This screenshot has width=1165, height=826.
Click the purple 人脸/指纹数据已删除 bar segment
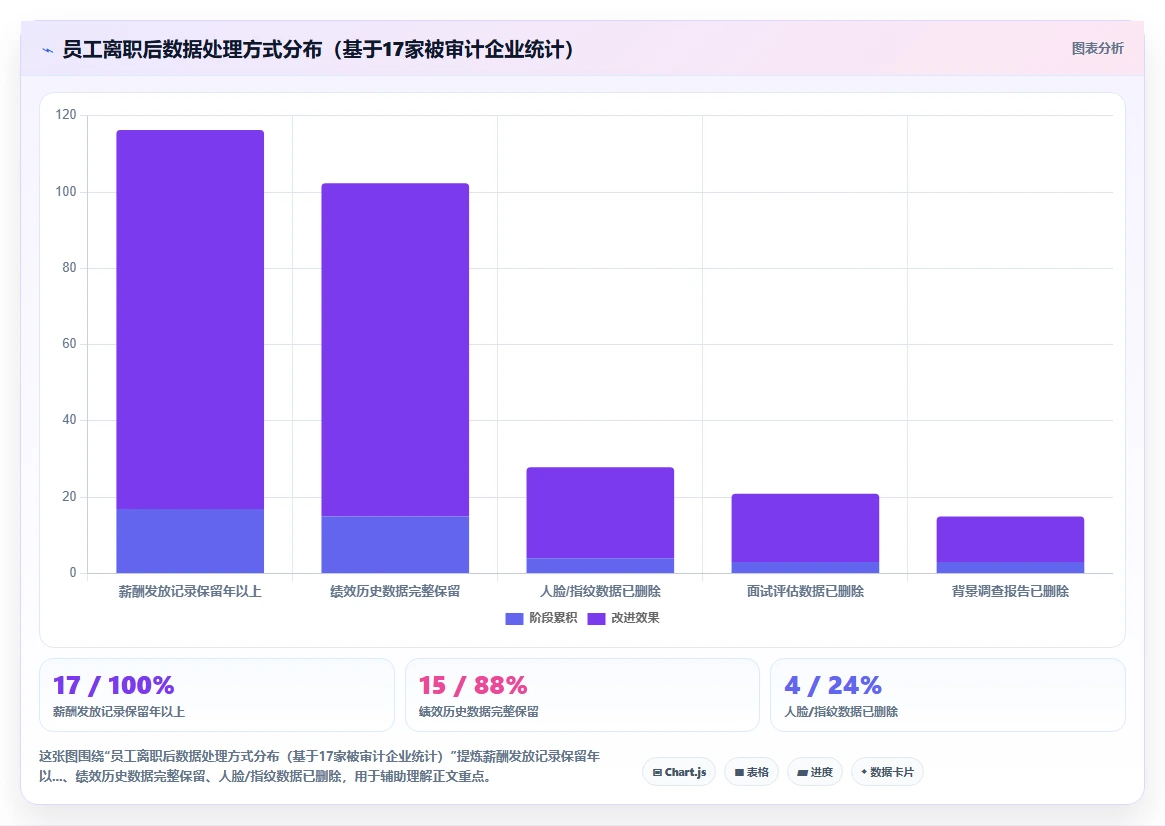coord(600,513)
